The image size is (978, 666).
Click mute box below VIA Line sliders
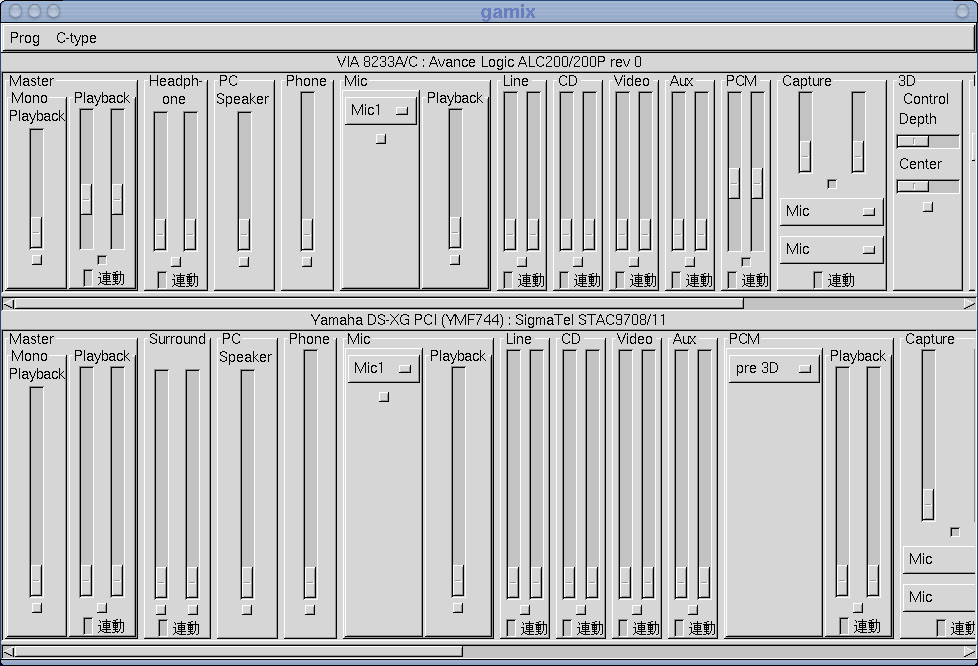pos(522,261)
